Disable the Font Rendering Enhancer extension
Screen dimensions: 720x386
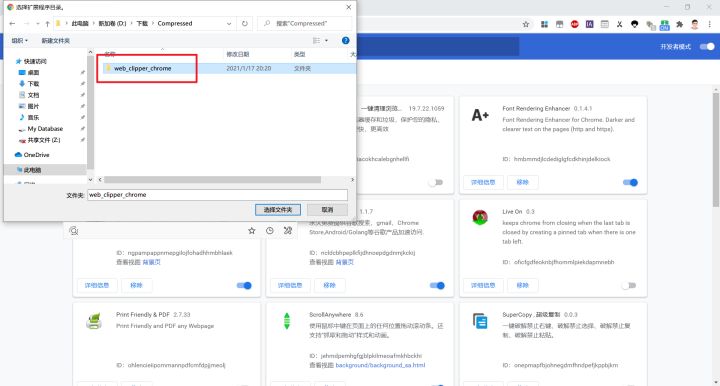tap(630, 182)
